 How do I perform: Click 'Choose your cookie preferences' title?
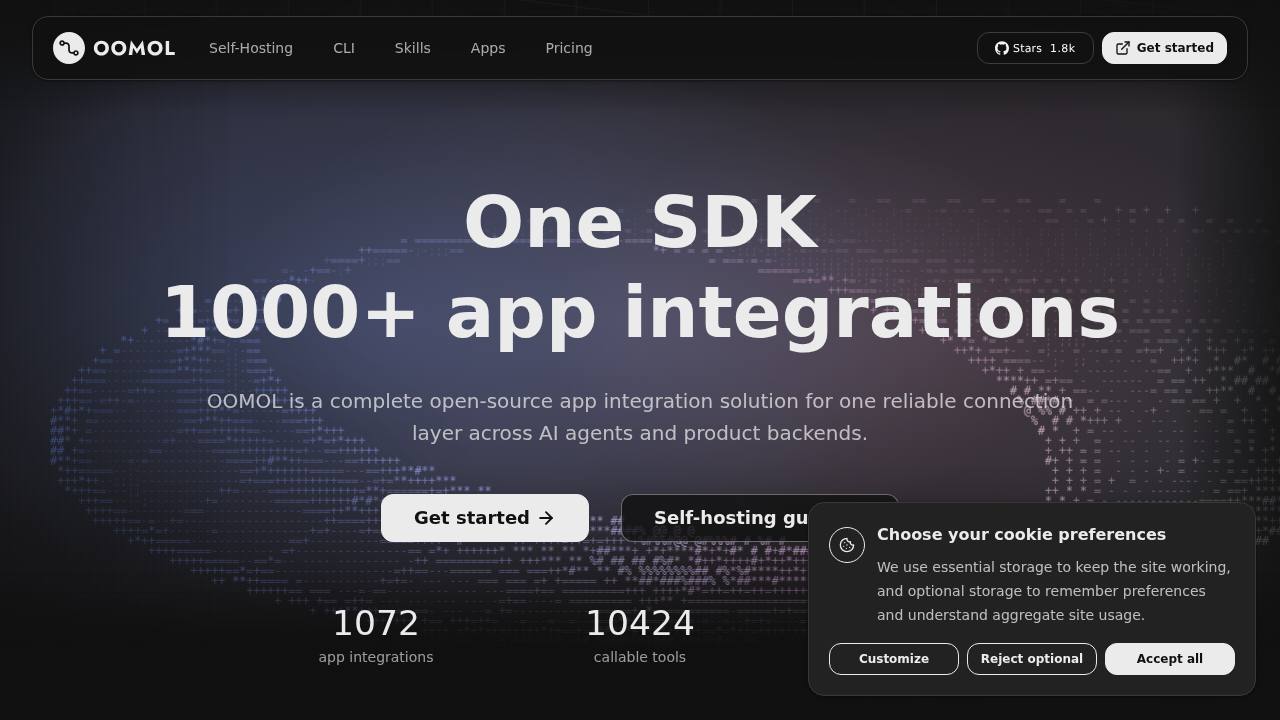pos(1021,535)
